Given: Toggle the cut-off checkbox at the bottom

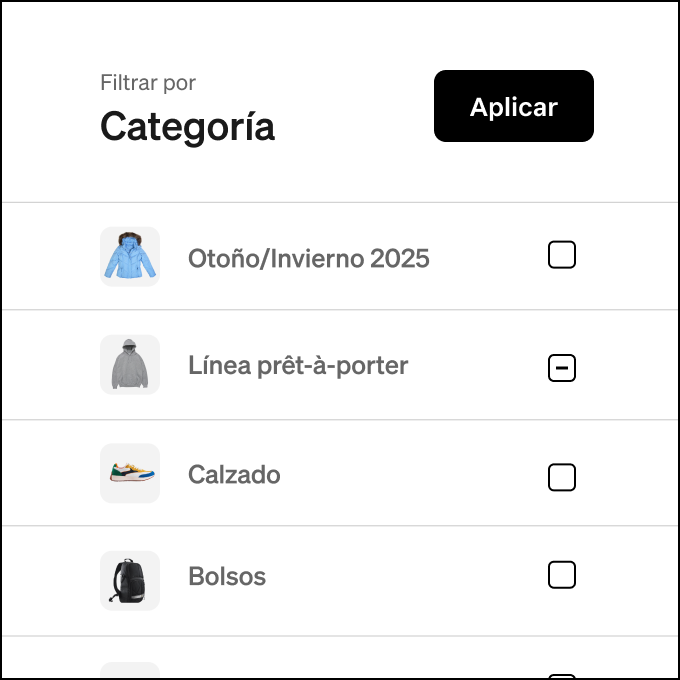Looking at the screenshot, I should pyautogui.click(x=562, y=676).
